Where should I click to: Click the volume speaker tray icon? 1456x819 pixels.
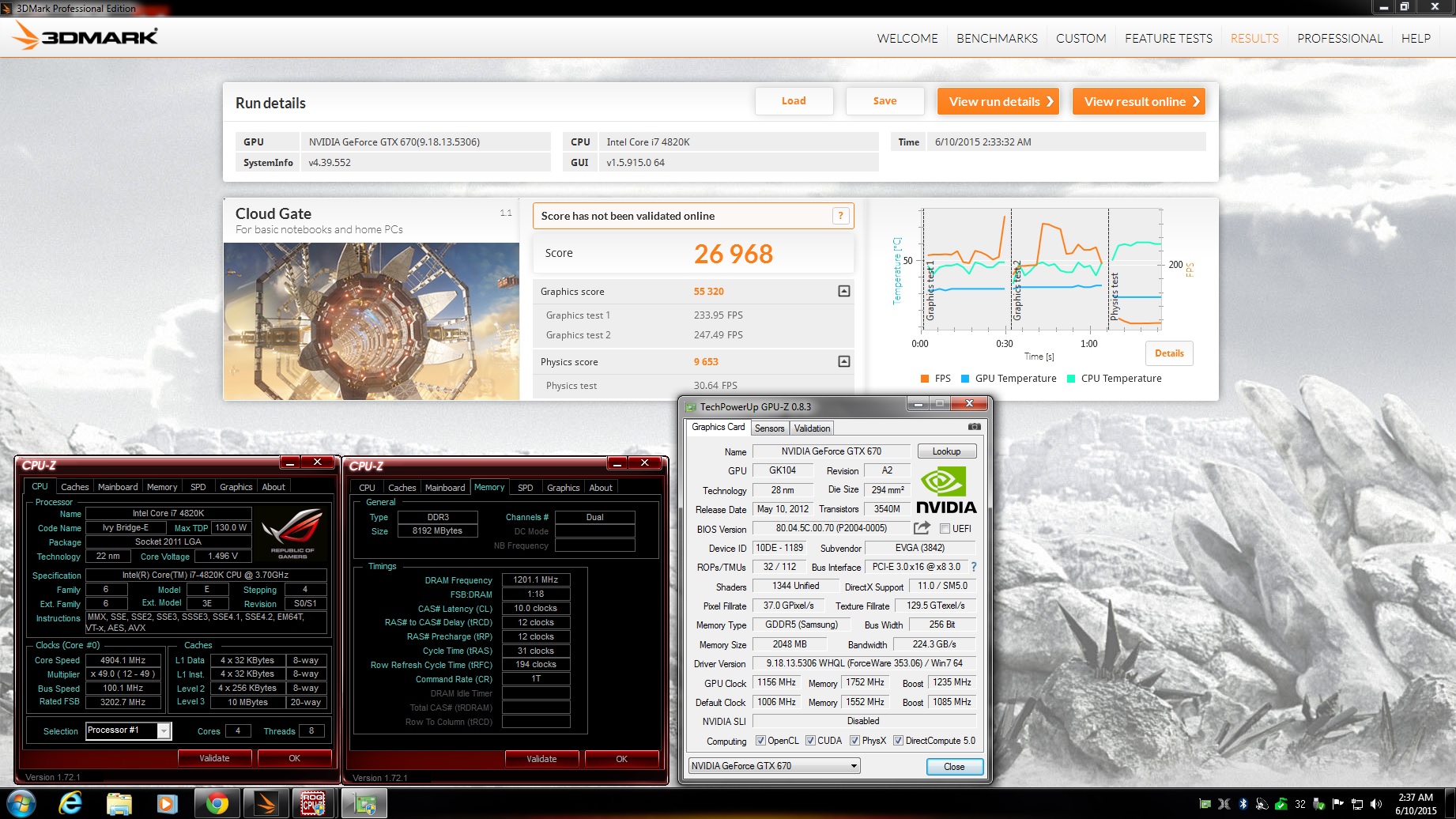1376,804
